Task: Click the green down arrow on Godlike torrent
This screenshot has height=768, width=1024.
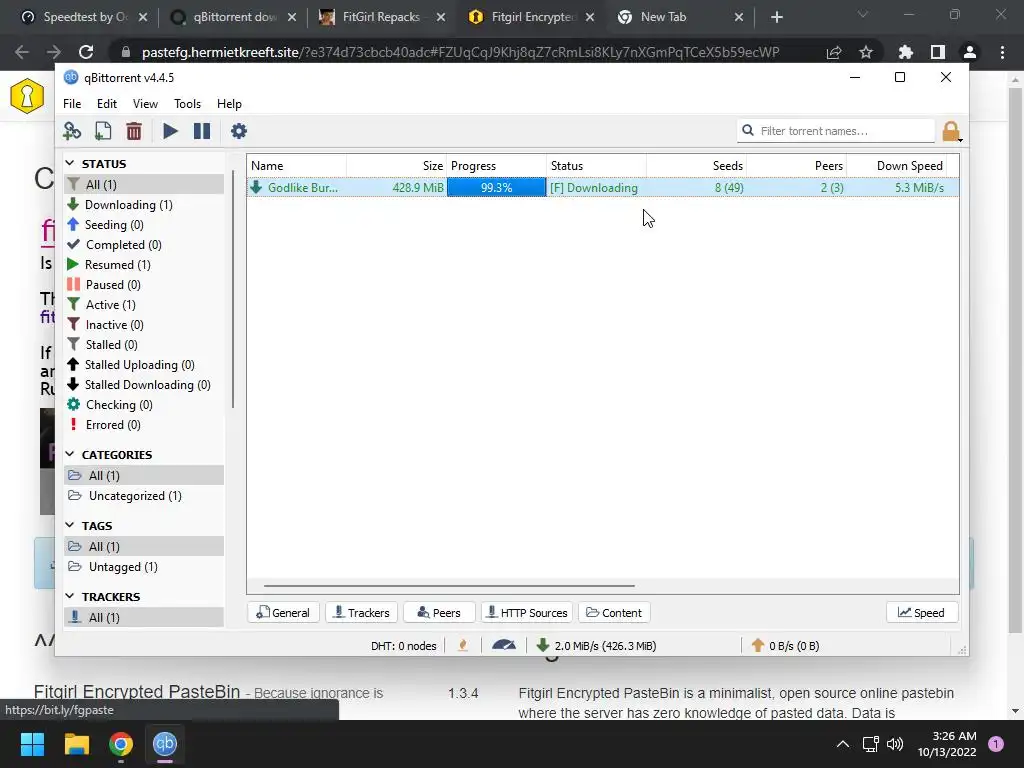Action: (257, 187)
